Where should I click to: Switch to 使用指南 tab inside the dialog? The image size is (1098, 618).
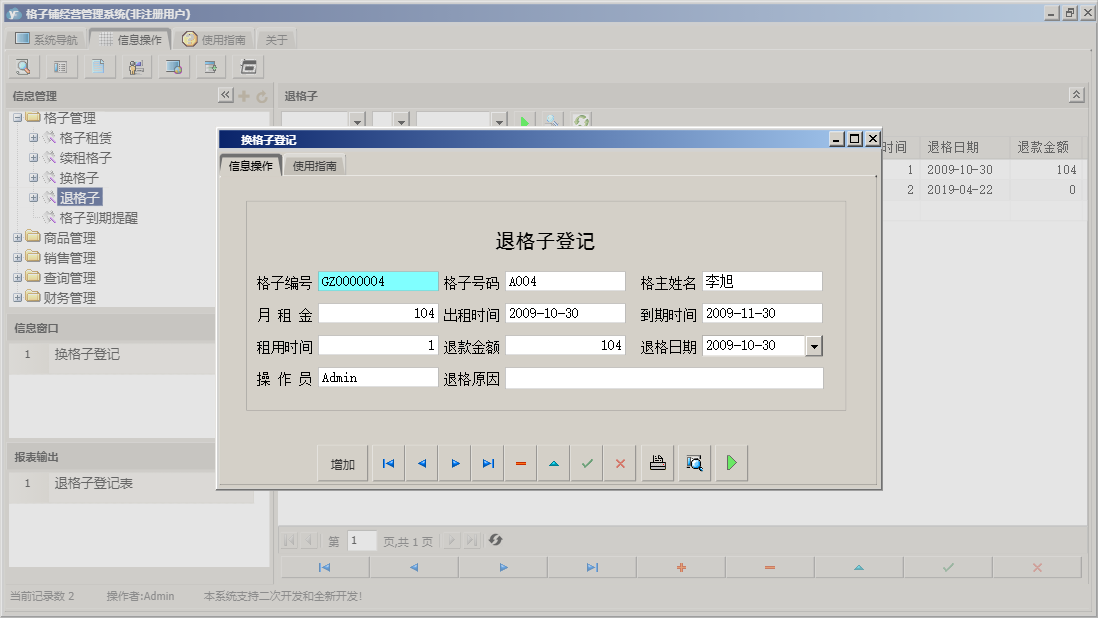click(x=314, y=167)
